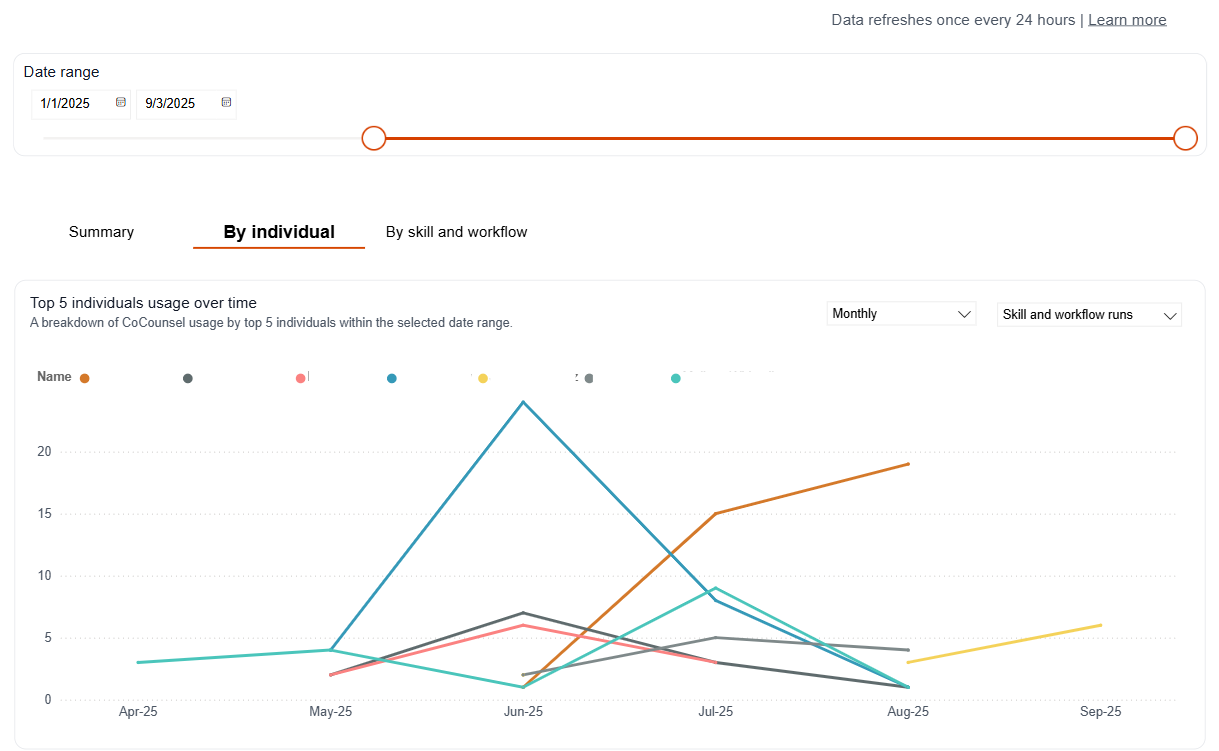Click the teal legend dot
Image resolution: width=1219 pixels, height=751 pixels.
[676, 378]
